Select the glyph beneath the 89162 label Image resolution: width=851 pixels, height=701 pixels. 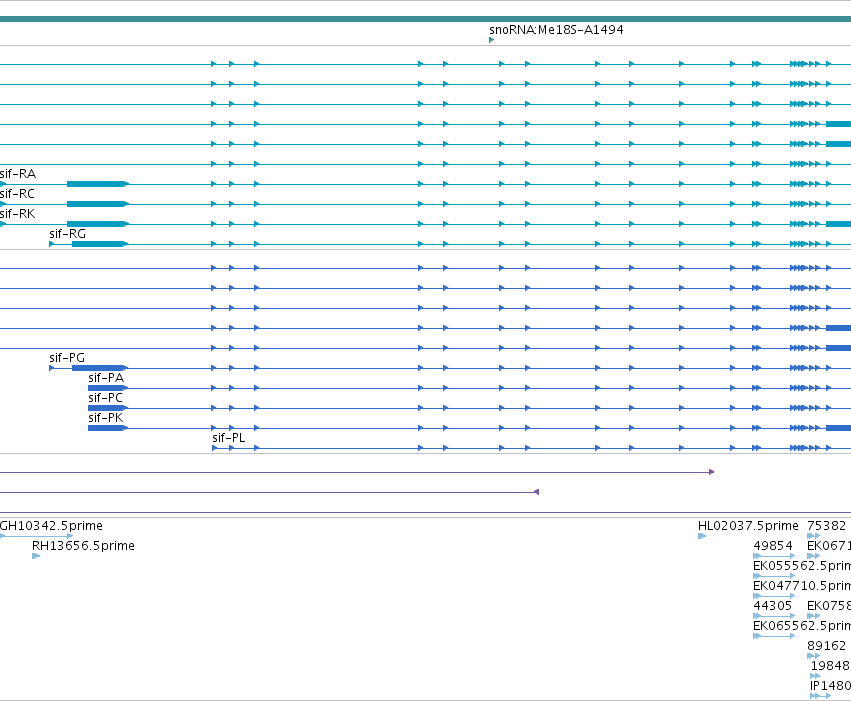[x=814, y=657]
